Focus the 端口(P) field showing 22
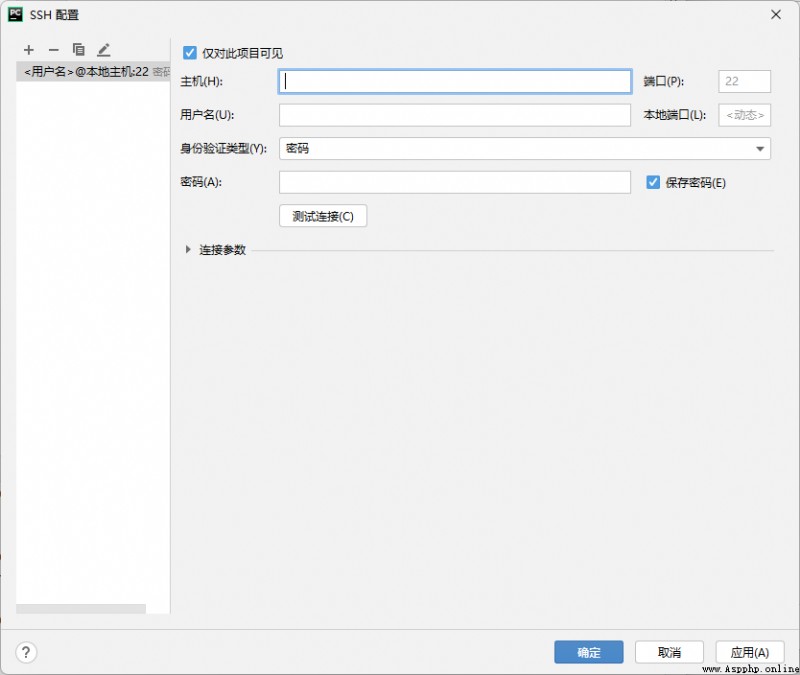The image size is (800, 675). click(744, 82)
